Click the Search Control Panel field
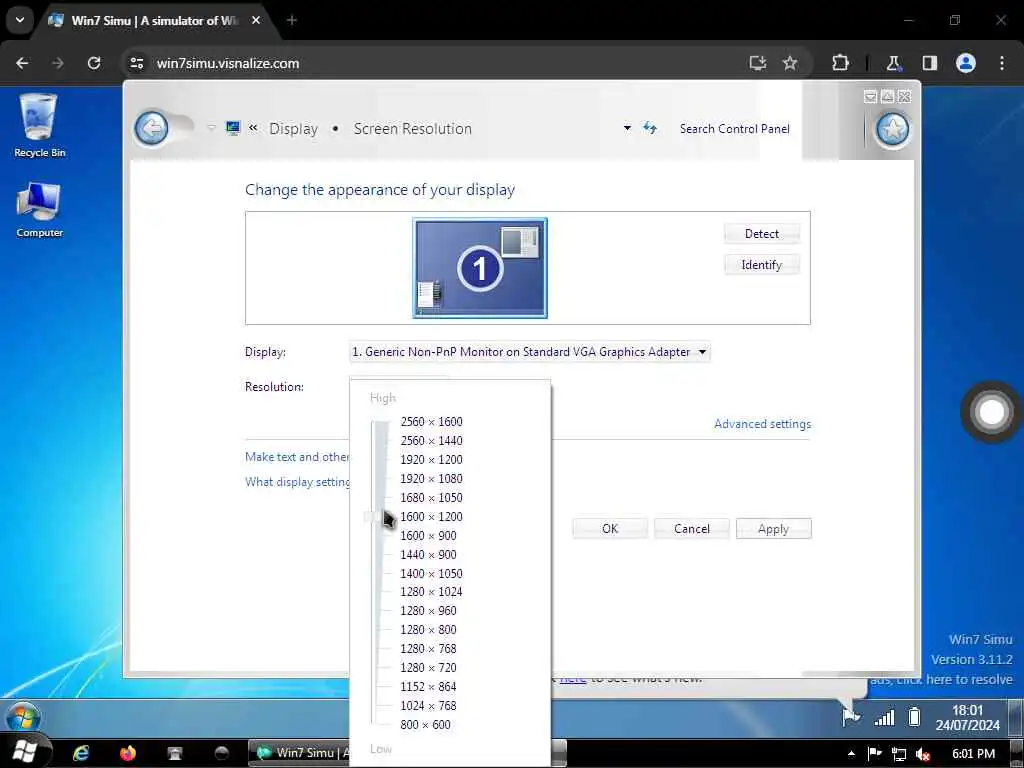The image size is (1024, 768). click(735, 128)
